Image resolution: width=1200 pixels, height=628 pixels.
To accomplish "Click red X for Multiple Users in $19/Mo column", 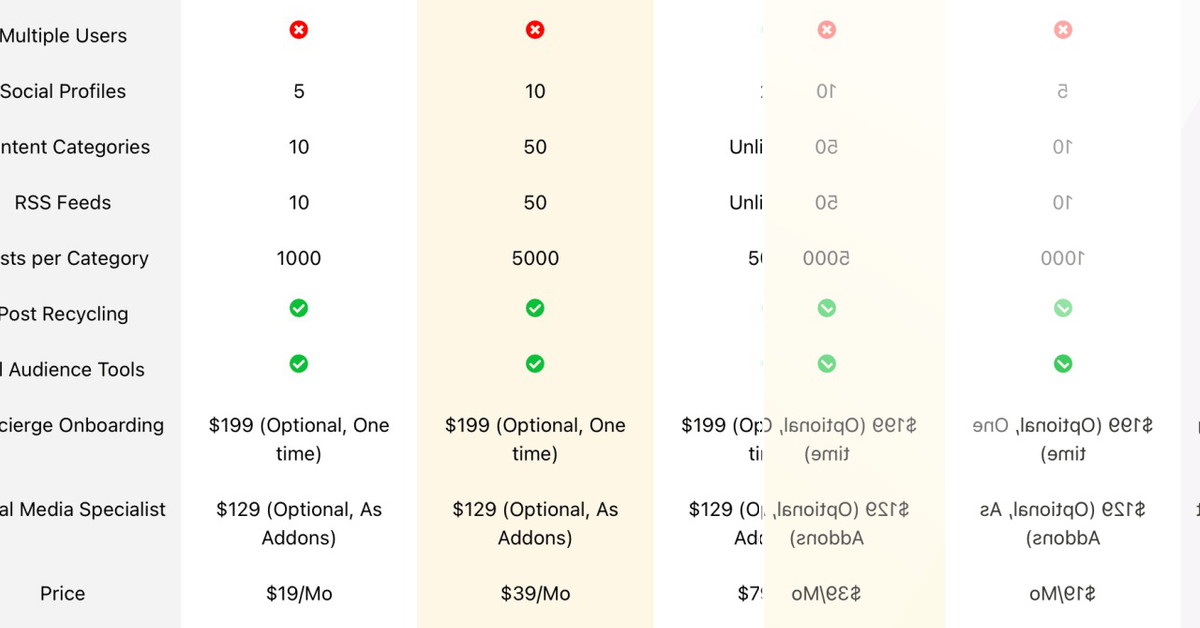I will 298,30.
